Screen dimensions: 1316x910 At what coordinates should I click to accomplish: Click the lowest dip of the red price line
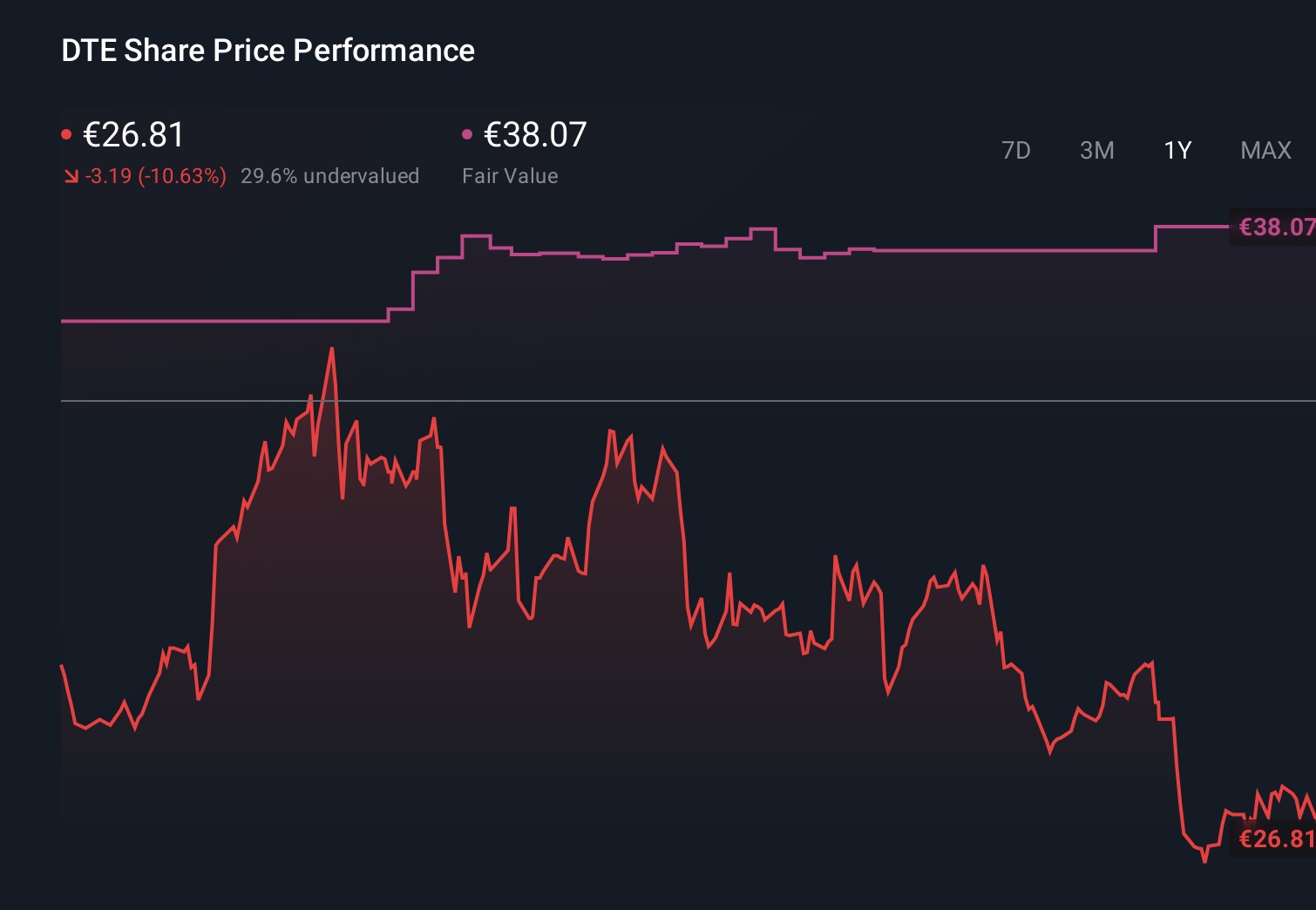[x=1204, y=863]
